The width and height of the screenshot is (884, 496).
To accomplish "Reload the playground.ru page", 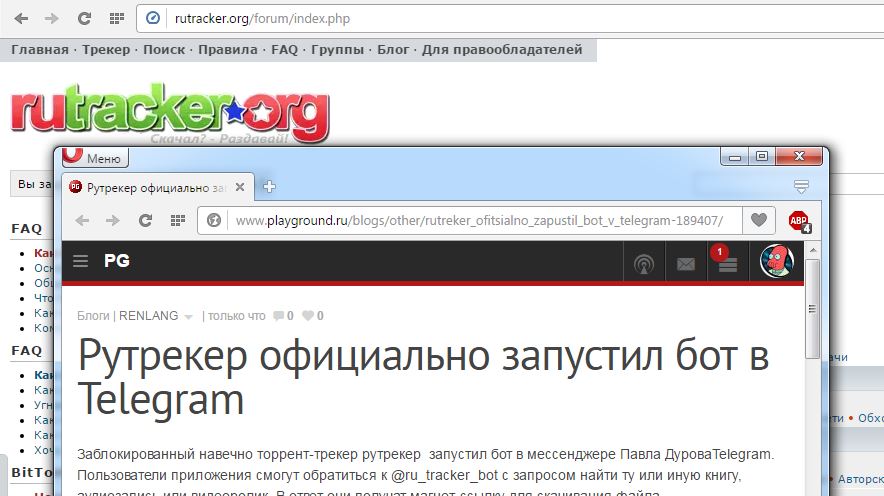I will click(x=145, y=220).
